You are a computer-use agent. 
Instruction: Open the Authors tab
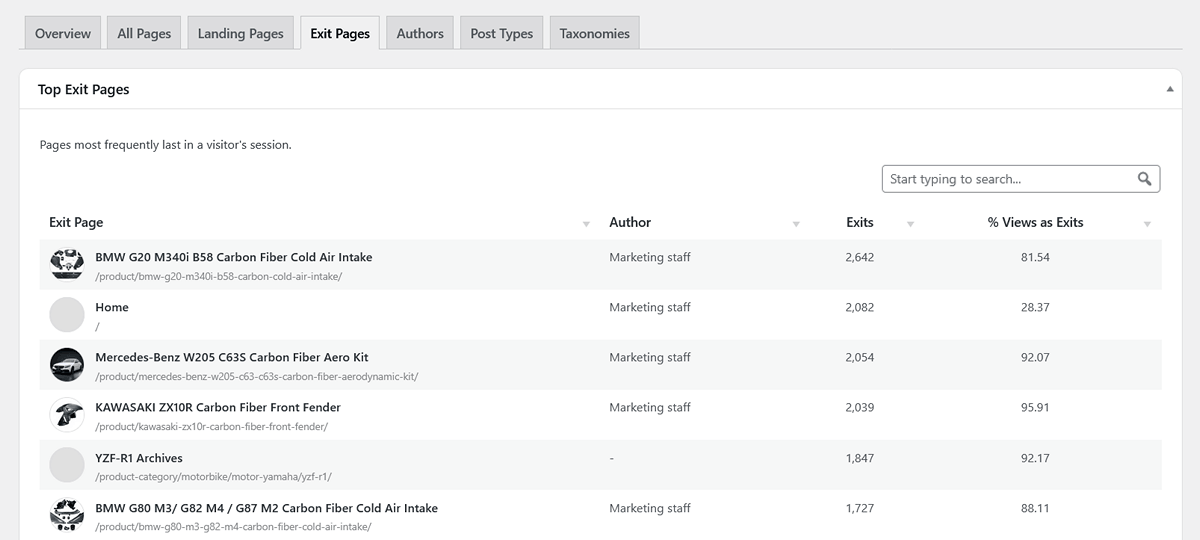420,33
